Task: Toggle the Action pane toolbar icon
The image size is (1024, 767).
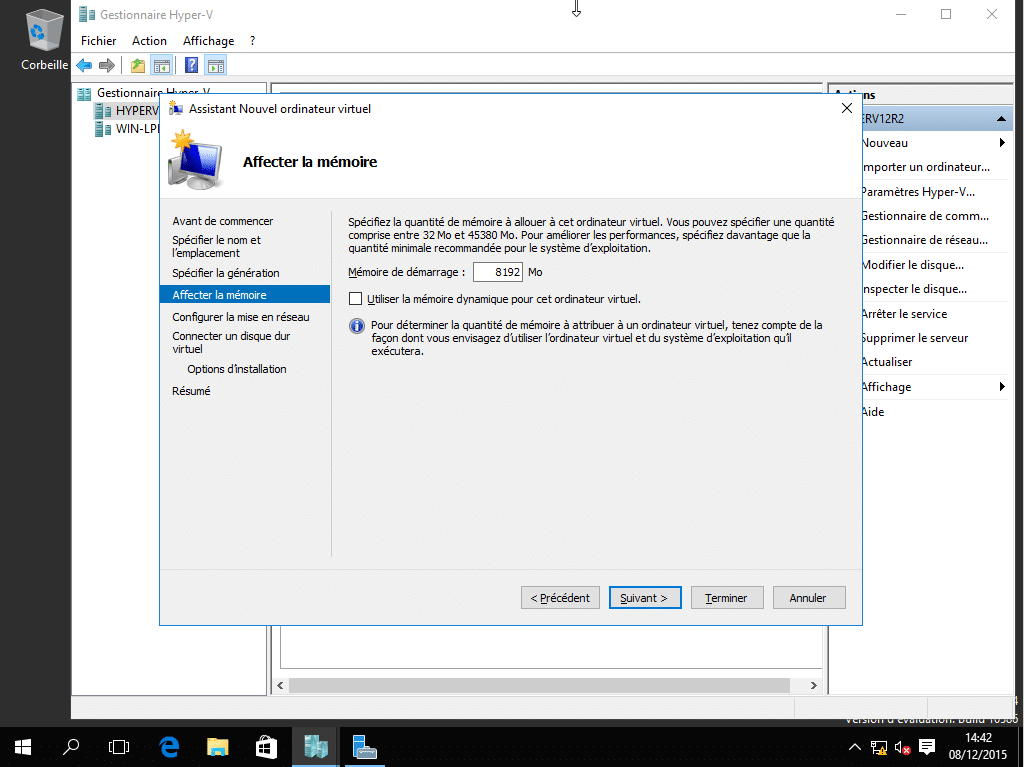Action: point(216,65)
